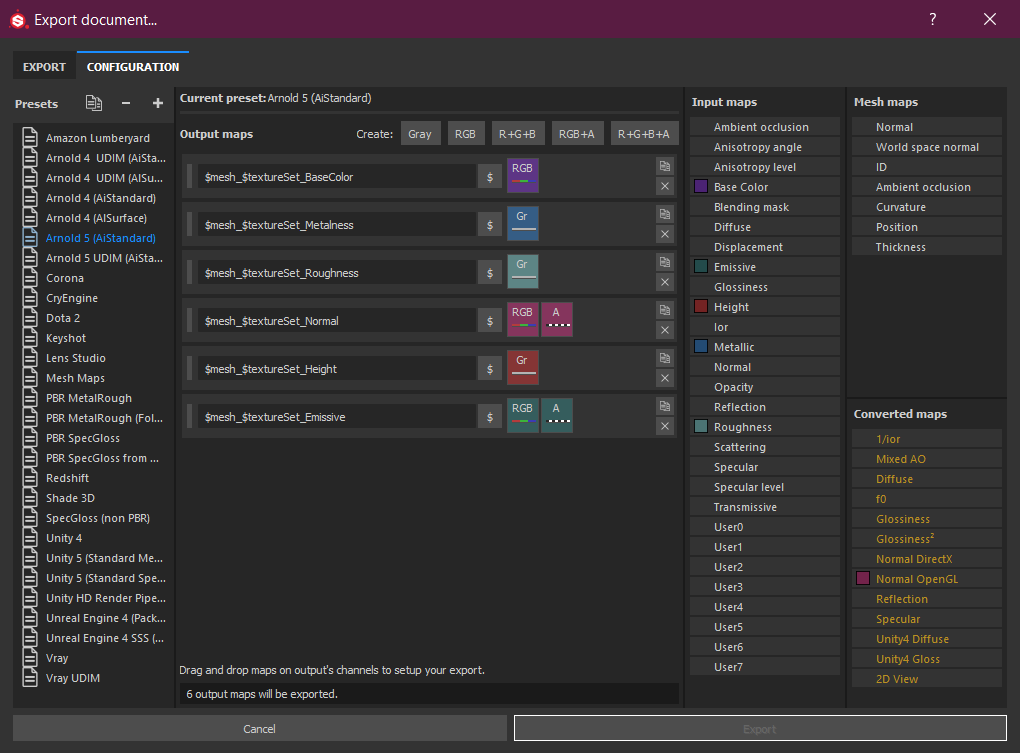Duplicate the Emissive output map
Image resolution: width=1020 pixels, height=753 pixels.
tap(665, 406)
